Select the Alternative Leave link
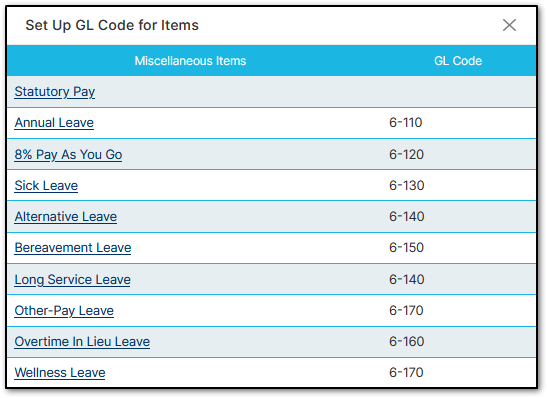 66,217
